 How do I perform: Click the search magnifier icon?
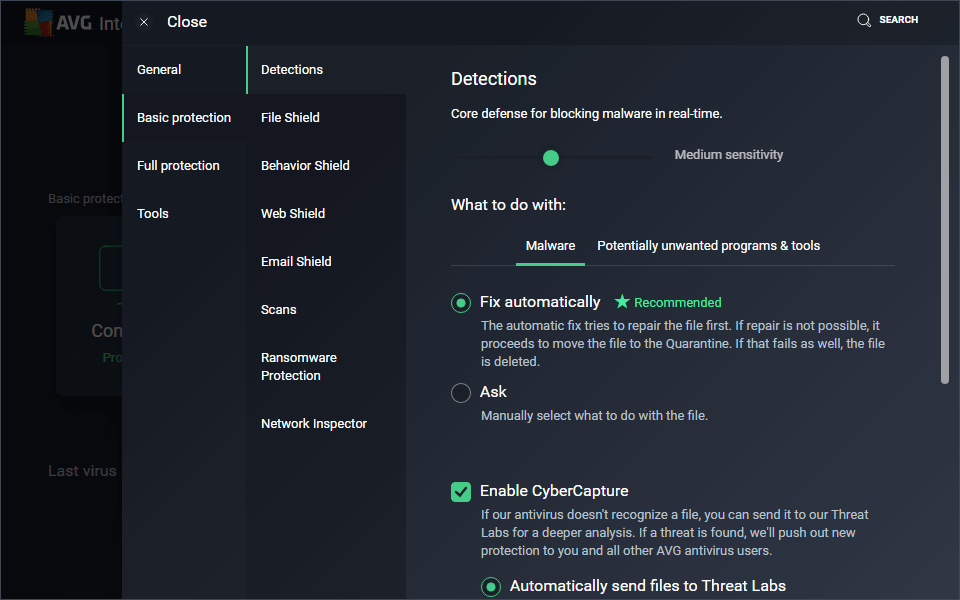point(864,20)
